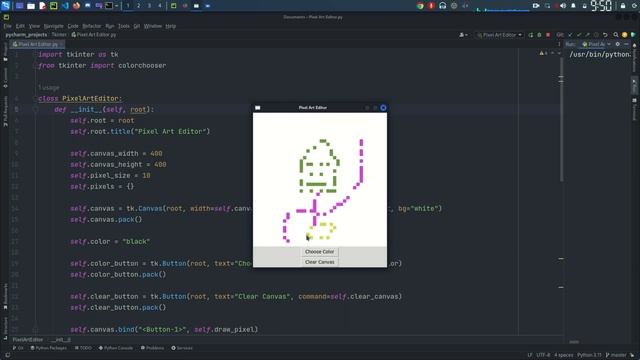Open the Python Console tool window

pos(116,348)
